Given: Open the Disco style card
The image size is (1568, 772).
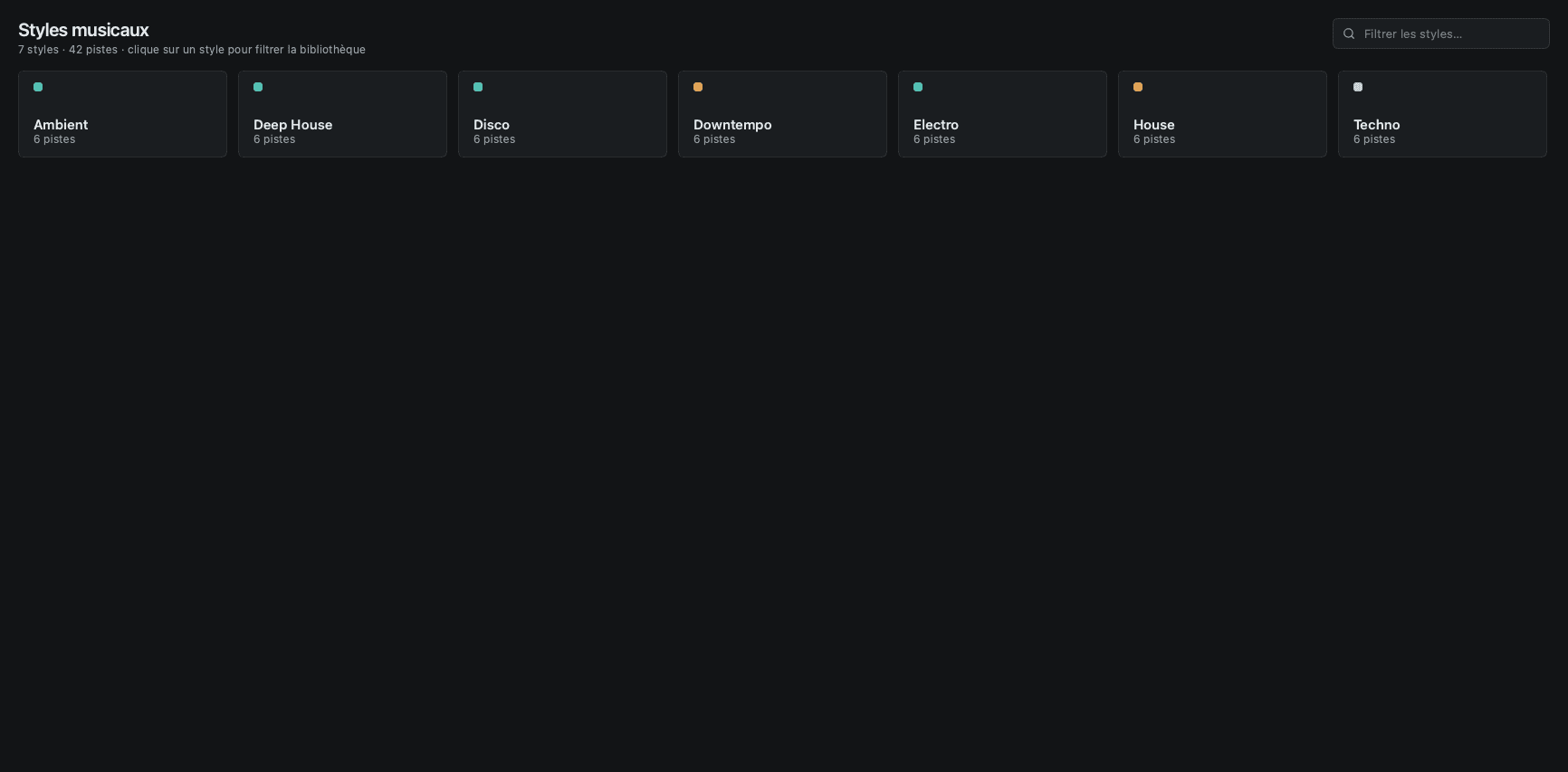Looking at the screenshot, I should pos(562,114).
